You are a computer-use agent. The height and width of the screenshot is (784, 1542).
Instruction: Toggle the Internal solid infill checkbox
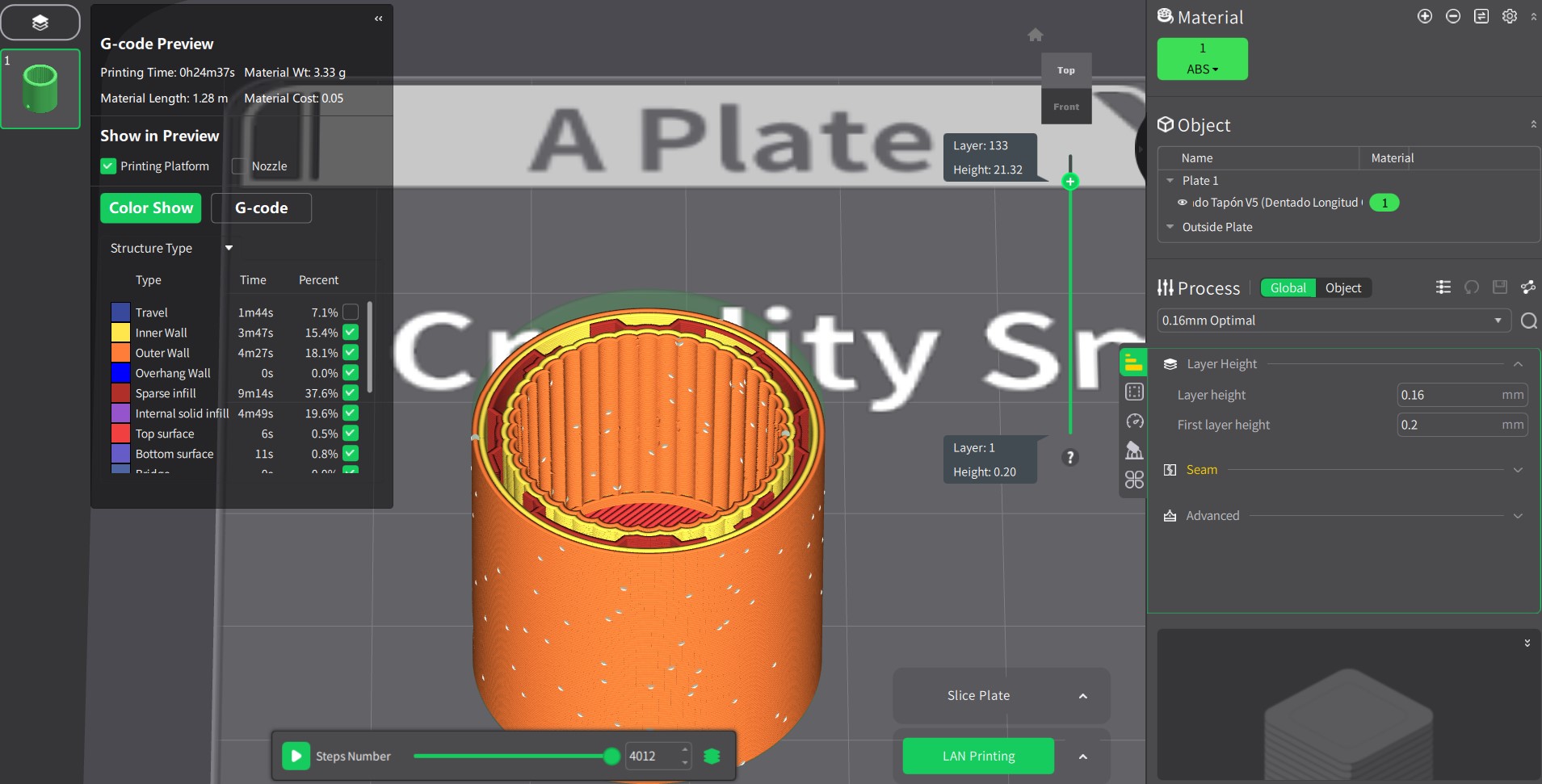(x=351, y=413)
